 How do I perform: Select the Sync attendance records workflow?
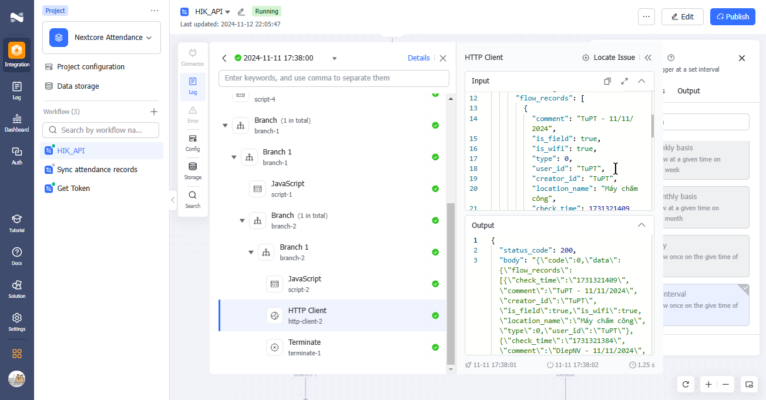coord(97,169)
